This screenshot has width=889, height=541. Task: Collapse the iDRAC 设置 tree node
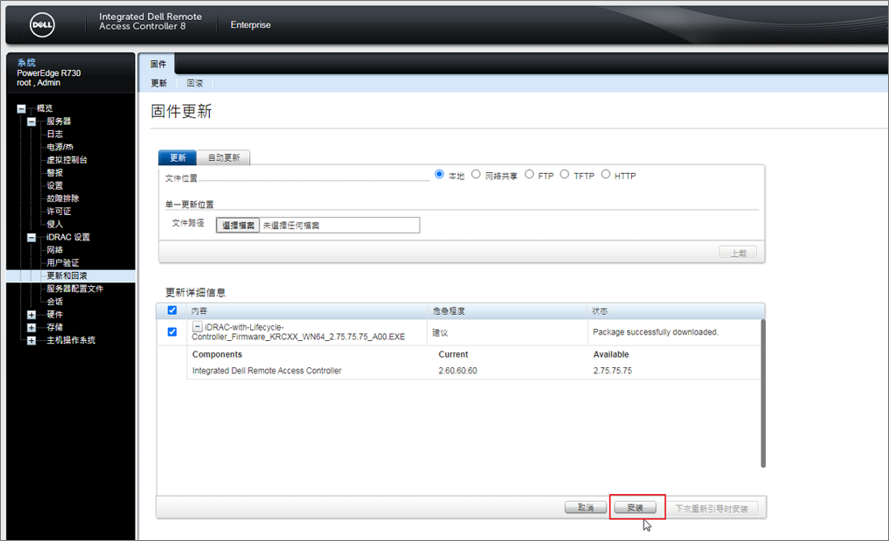pyautogui.click(x=31, y=237)
